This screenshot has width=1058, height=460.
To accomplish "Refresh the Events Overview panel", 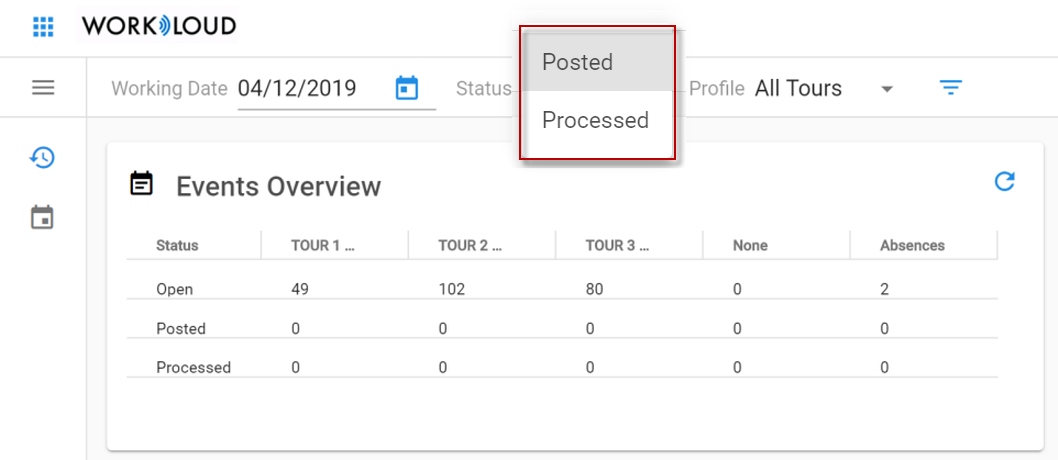I will coord(1005,181).
